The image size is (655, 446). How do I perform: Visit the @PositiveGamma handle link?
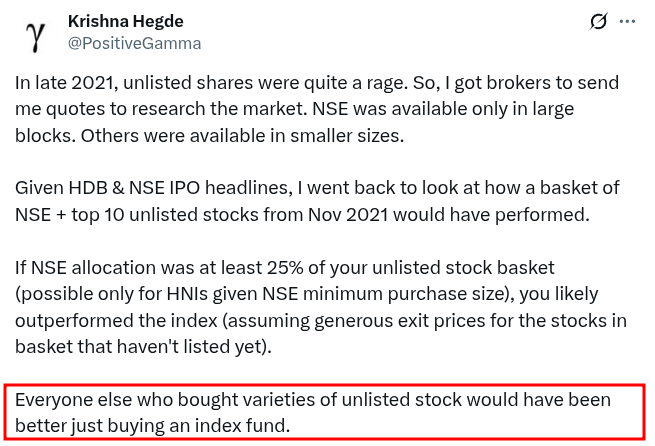pyautogui.click(x=134, y=43)
